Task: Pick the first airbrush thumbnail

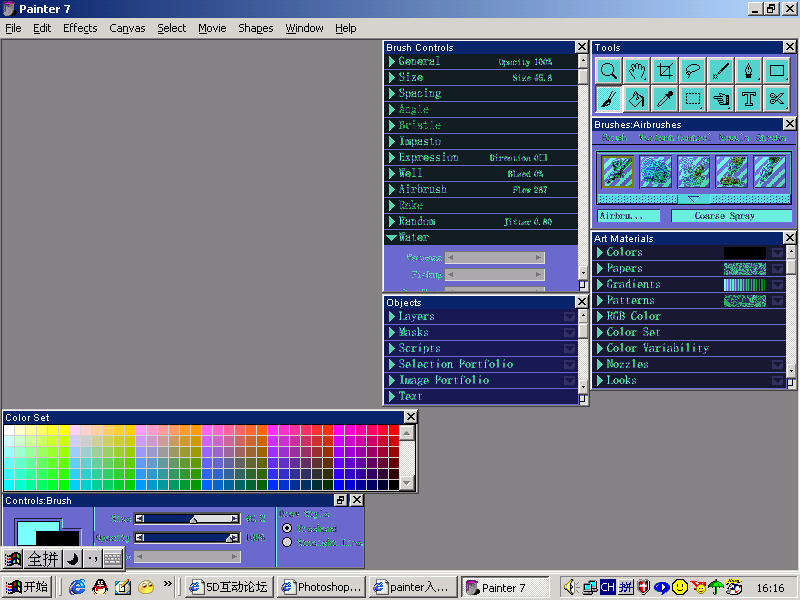Action: 617,172
